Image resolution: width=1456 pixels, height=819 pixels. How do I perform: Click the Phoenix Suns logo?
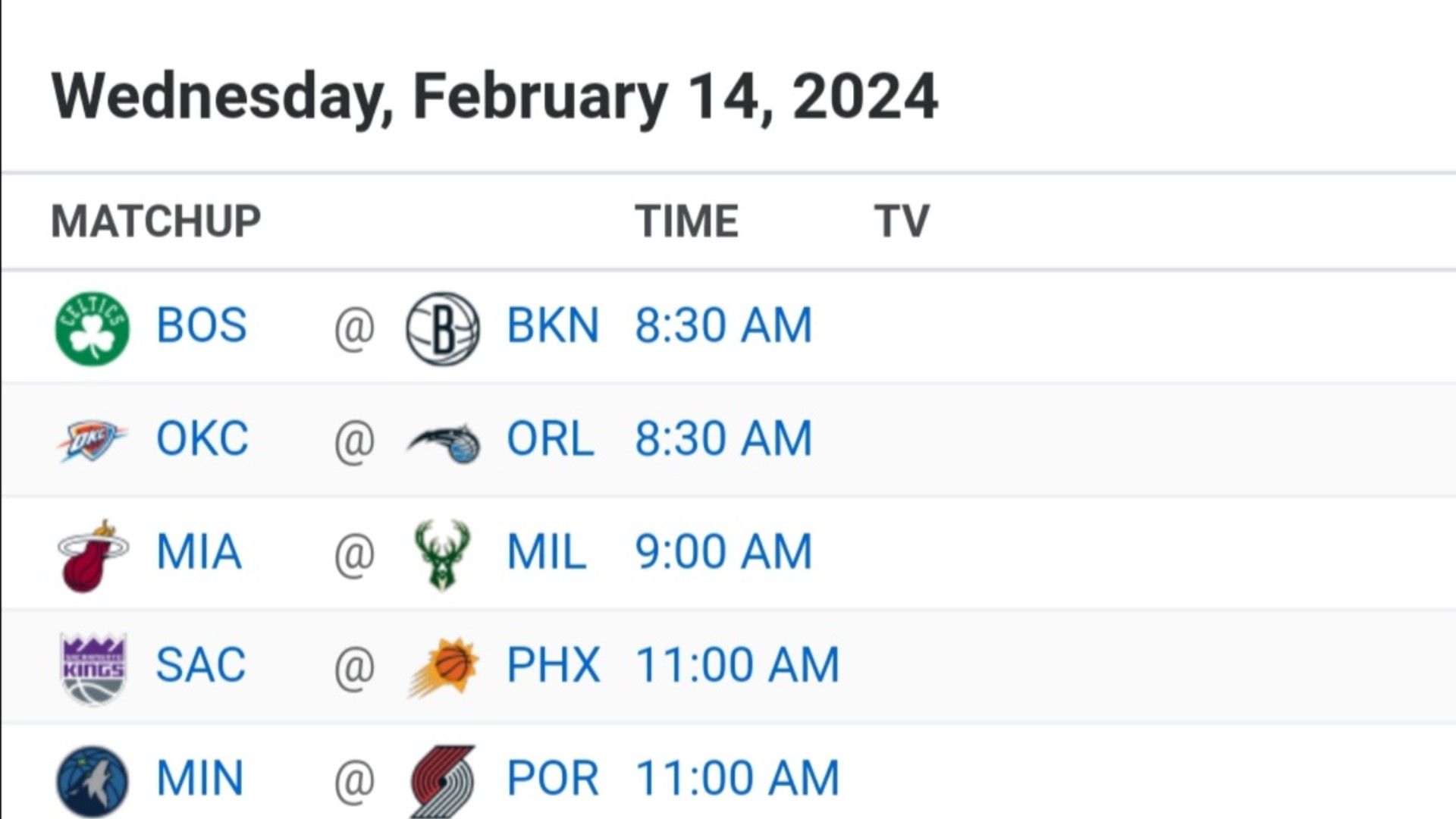(x=444, y=667)
